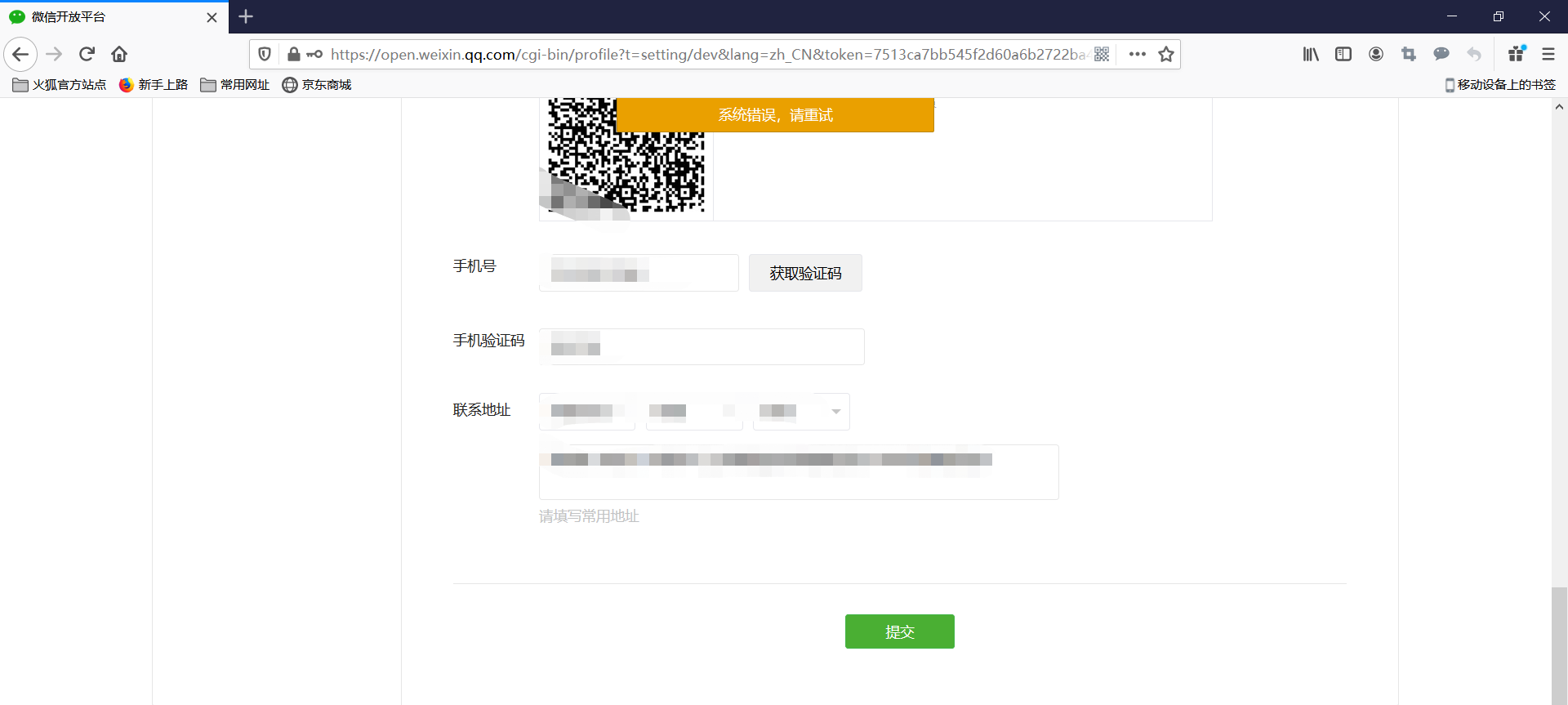Screen dimensions: 1568x705
Task: Open the browser home page
Action: [119, 55]
